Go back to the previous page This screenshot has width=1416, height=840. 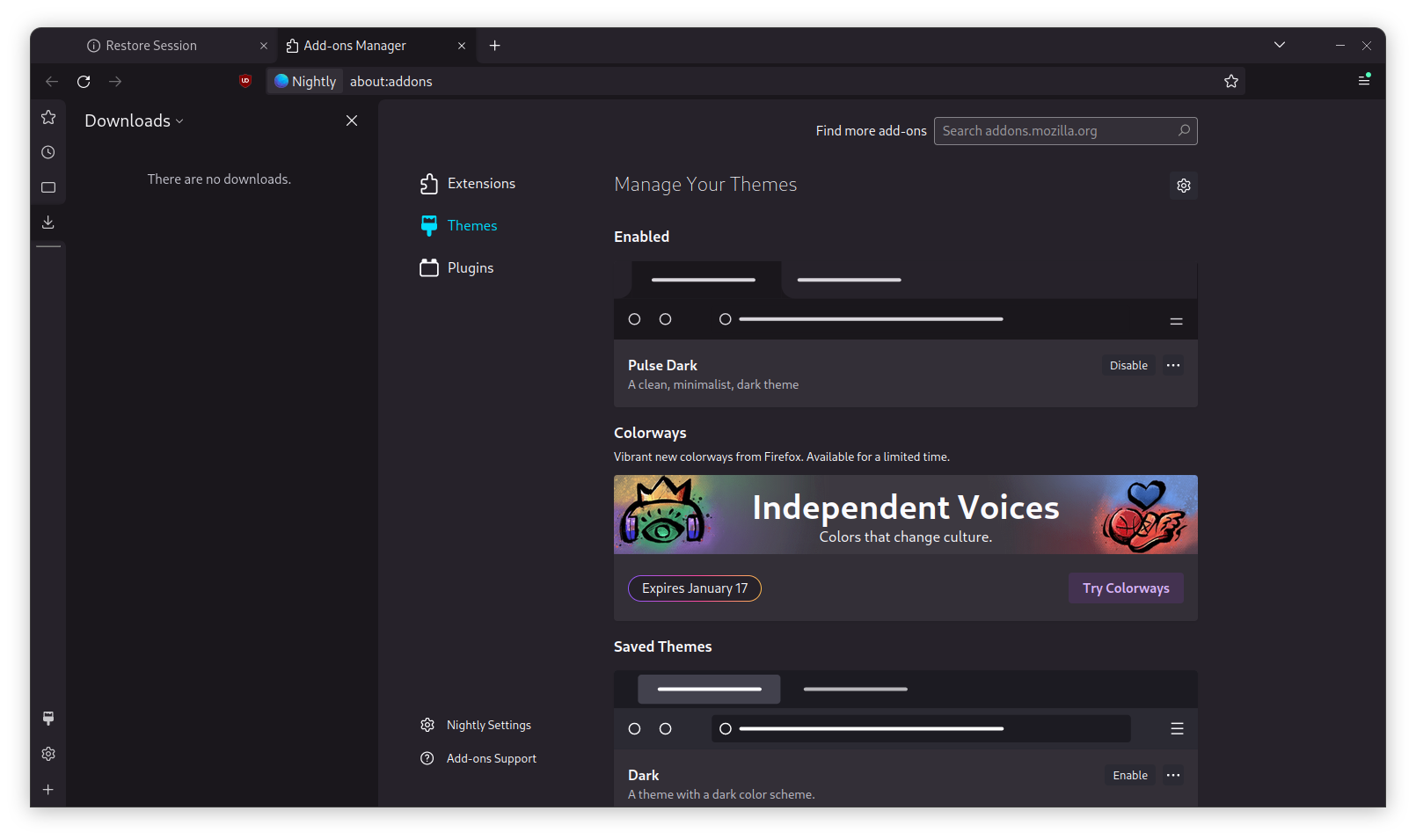[52, 82]
